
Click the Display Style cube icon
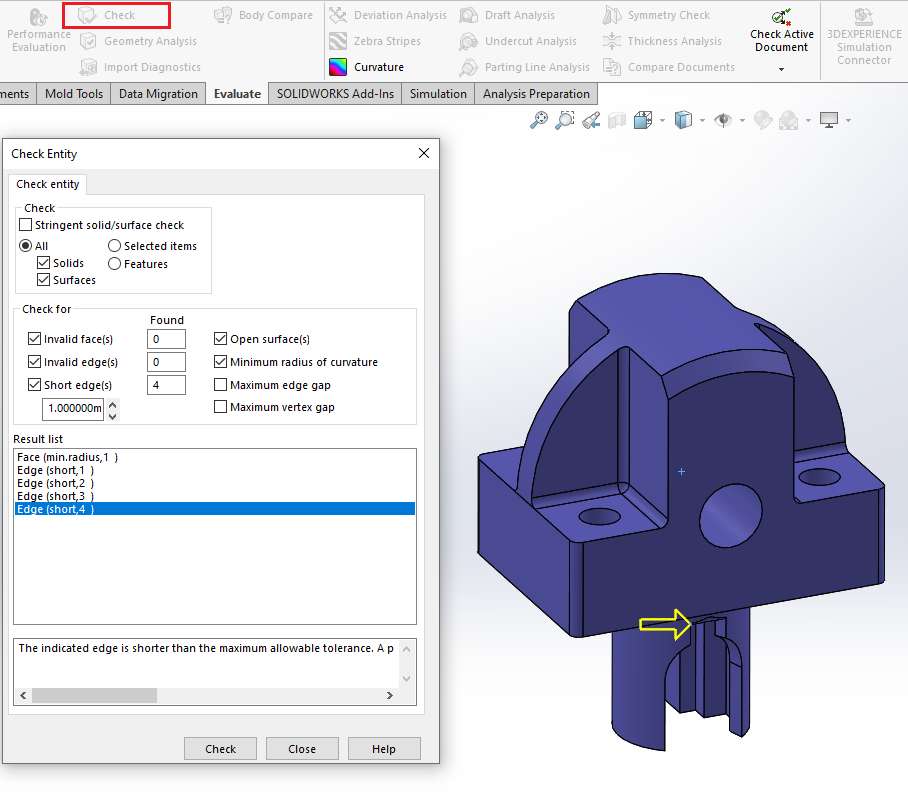(x=683, y=121)
